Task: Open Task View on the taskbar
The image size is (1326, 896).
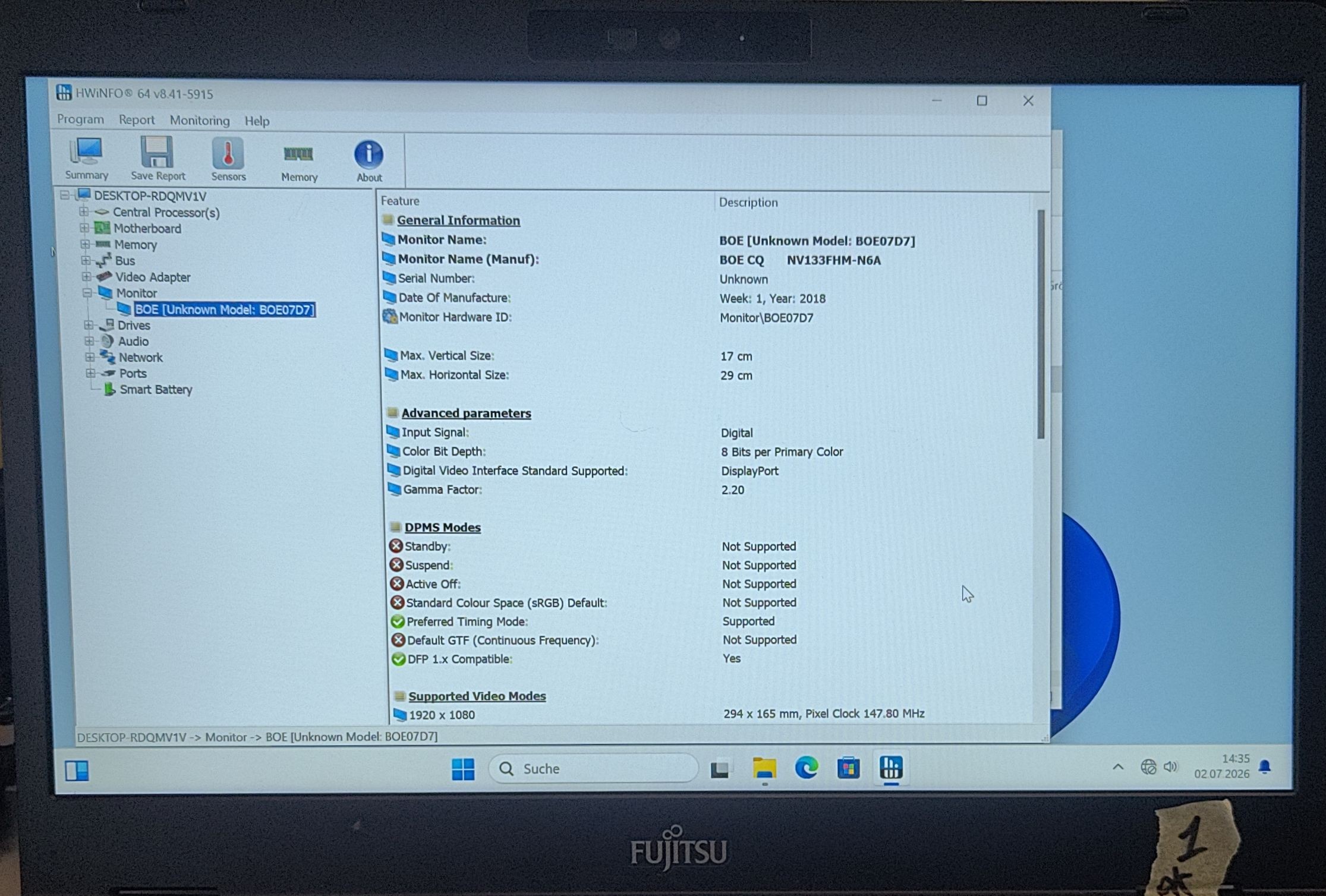Action: pos(720,769)
